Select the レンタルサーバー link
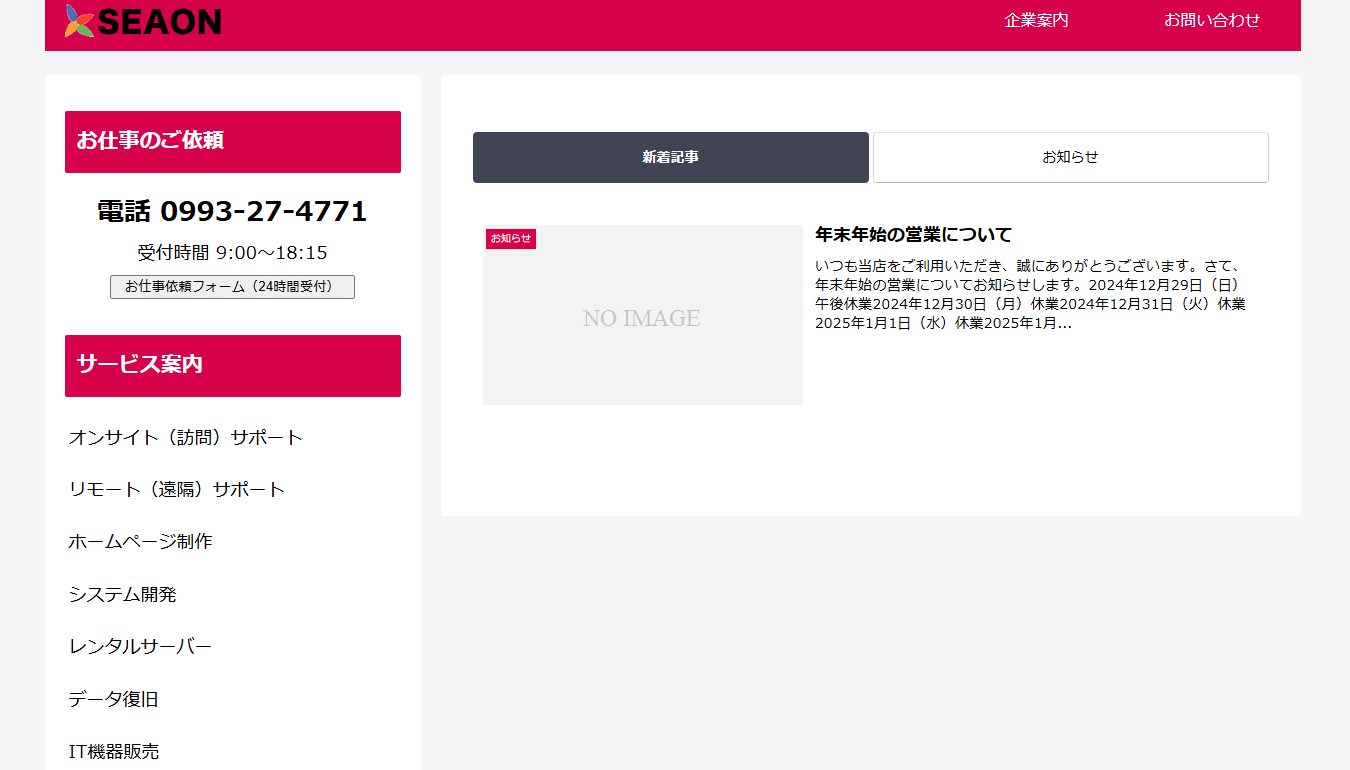 pos(140,646)
